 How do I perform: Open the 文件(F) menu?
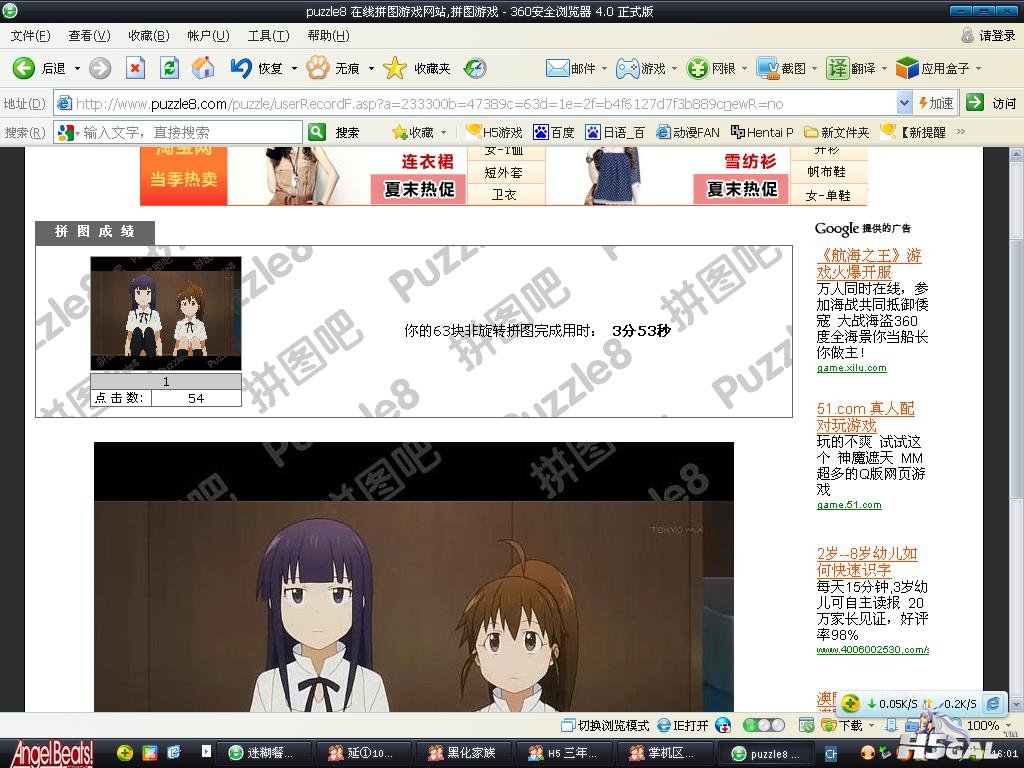point(30,36)
